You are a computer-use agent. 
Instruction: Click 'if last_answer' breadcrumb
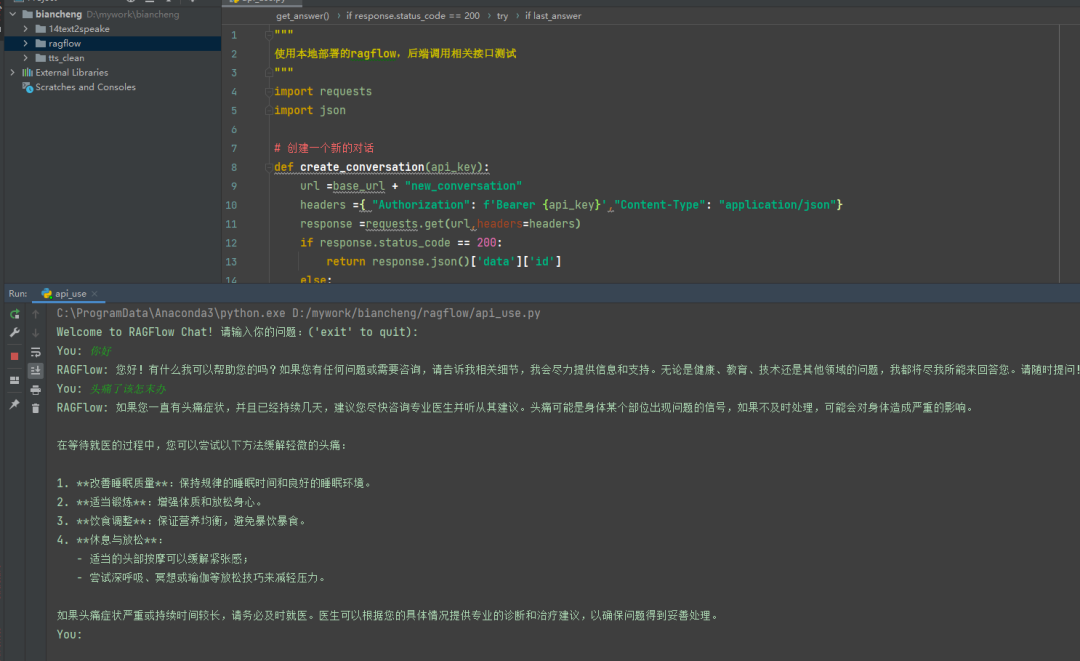click(x=553, y=16)
